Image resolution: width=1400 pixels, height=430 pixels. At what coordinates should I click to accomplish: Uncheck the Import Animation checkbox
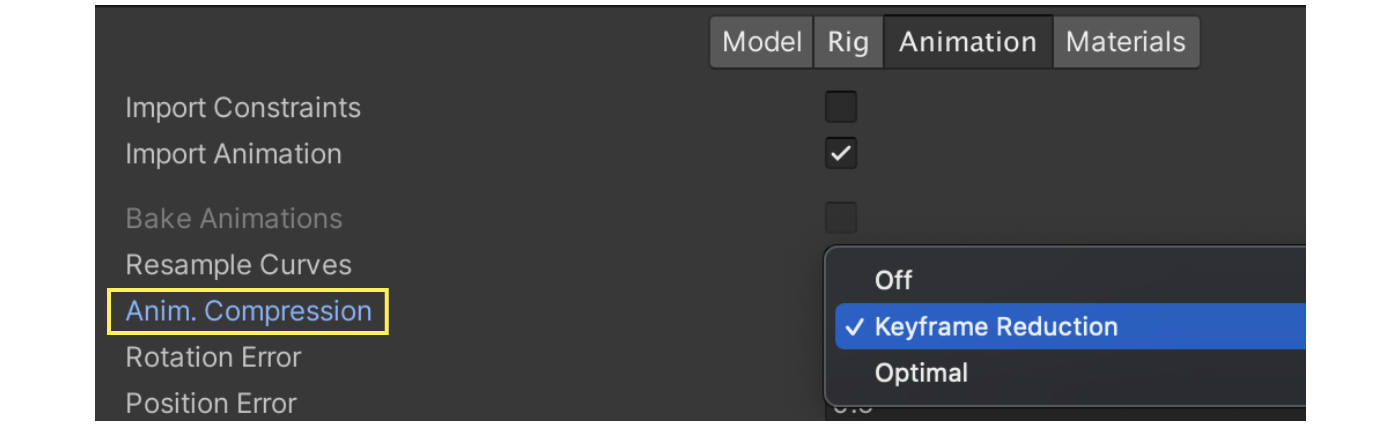[x=841, y=154]
